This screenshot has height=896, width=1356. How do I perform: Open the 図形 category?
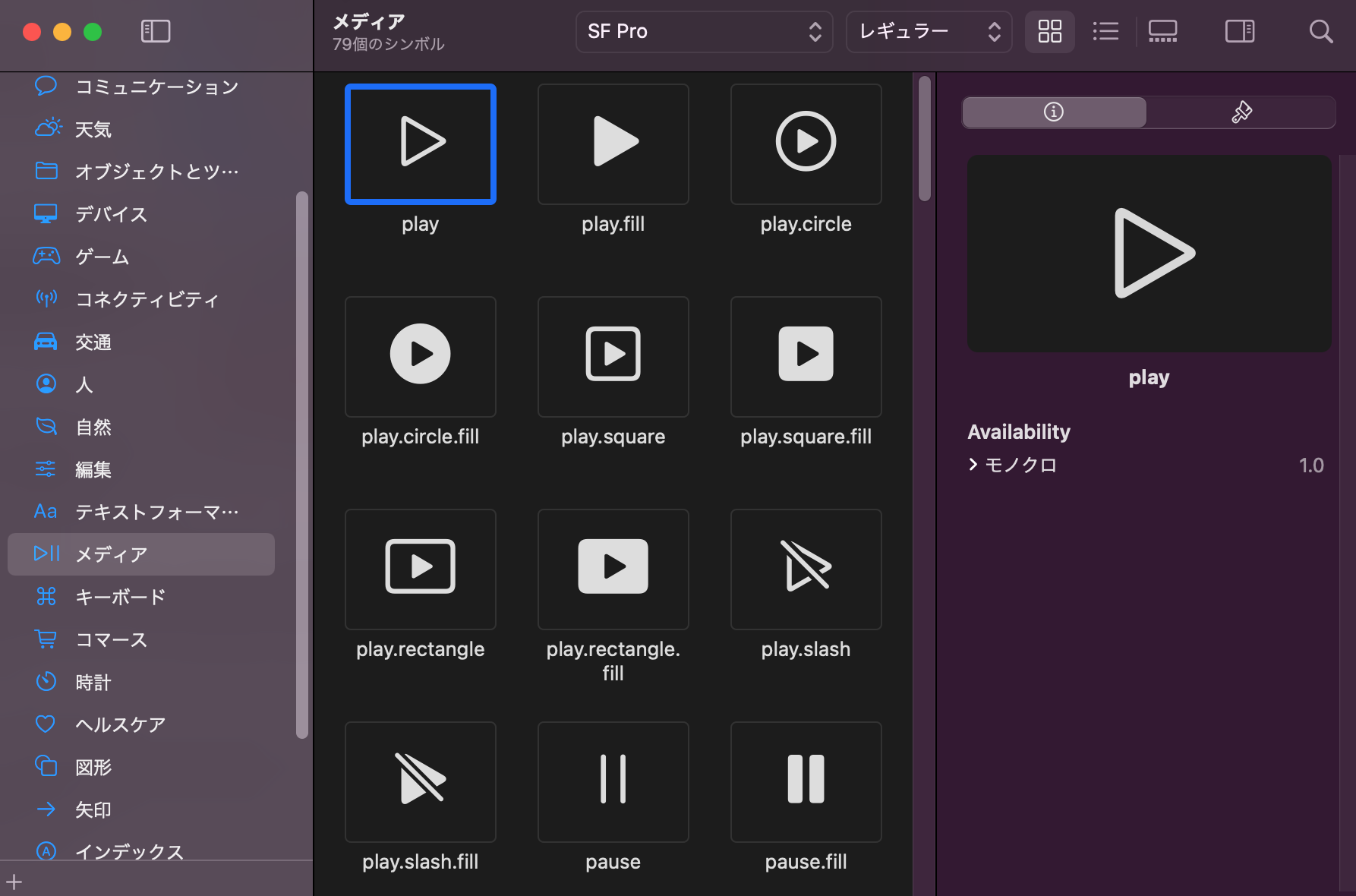[x=141, y=767]
